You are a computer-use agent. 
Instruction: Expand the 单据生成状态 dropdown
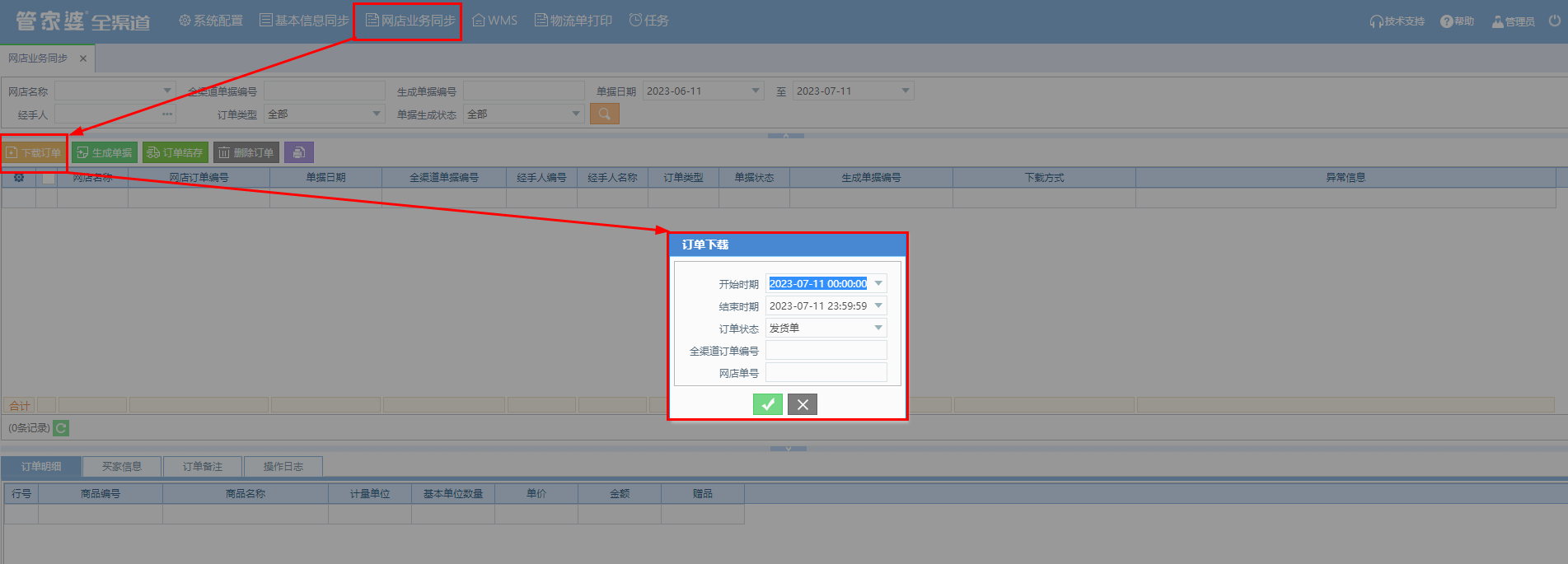tap(576, 114)
